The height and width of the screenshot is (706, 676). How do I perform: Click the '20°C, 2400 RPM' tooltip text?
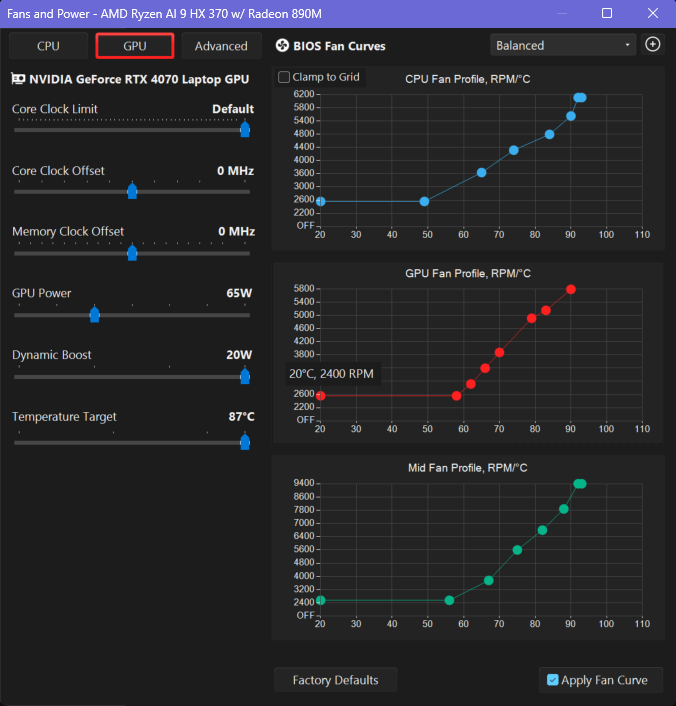331,374
